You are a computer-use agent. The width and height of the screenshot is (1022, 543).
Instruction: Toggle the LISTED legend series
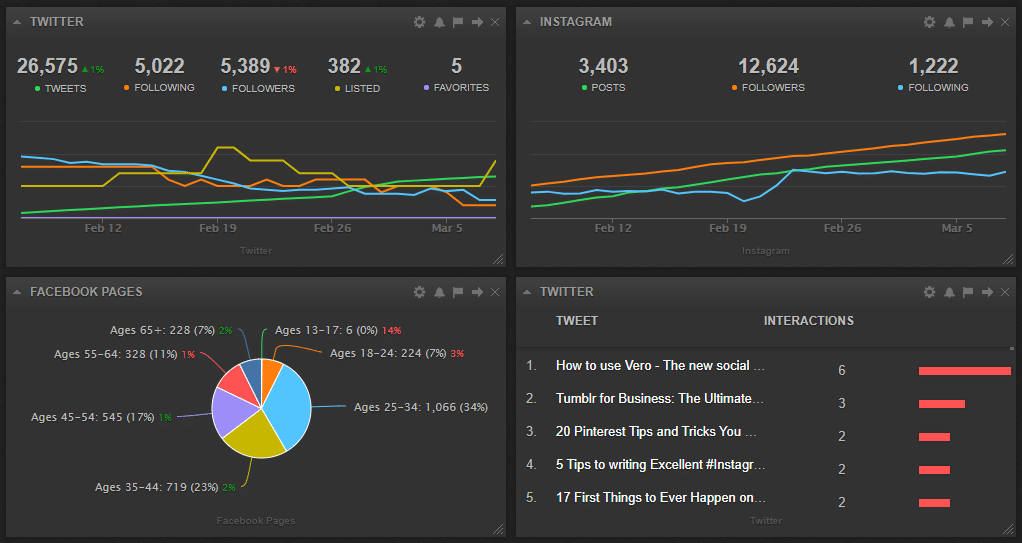click(357, 88)
